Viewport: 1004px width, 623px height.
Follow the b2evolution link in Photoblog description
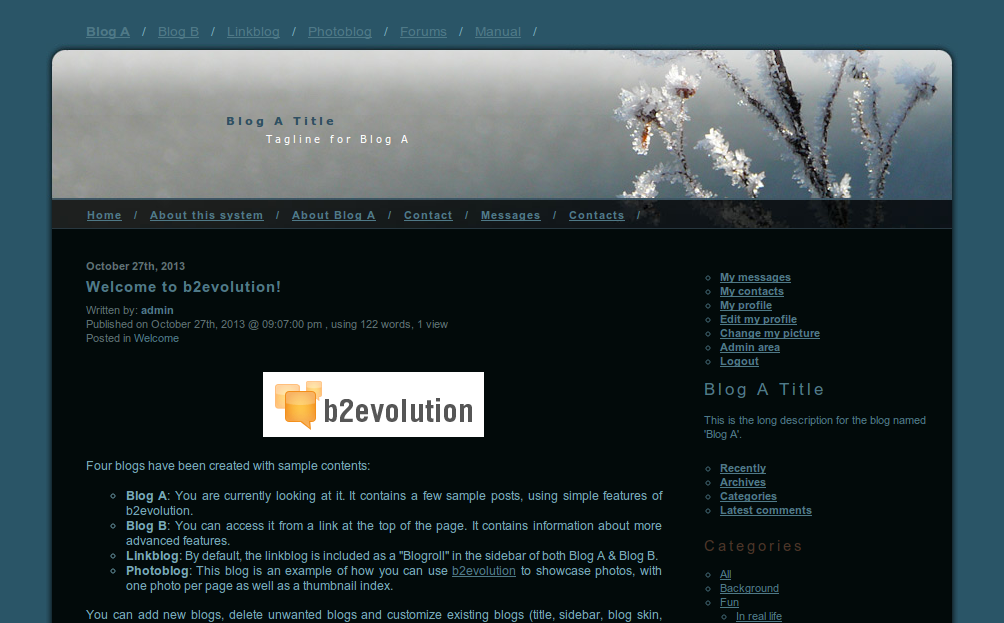tap(483, 570)
